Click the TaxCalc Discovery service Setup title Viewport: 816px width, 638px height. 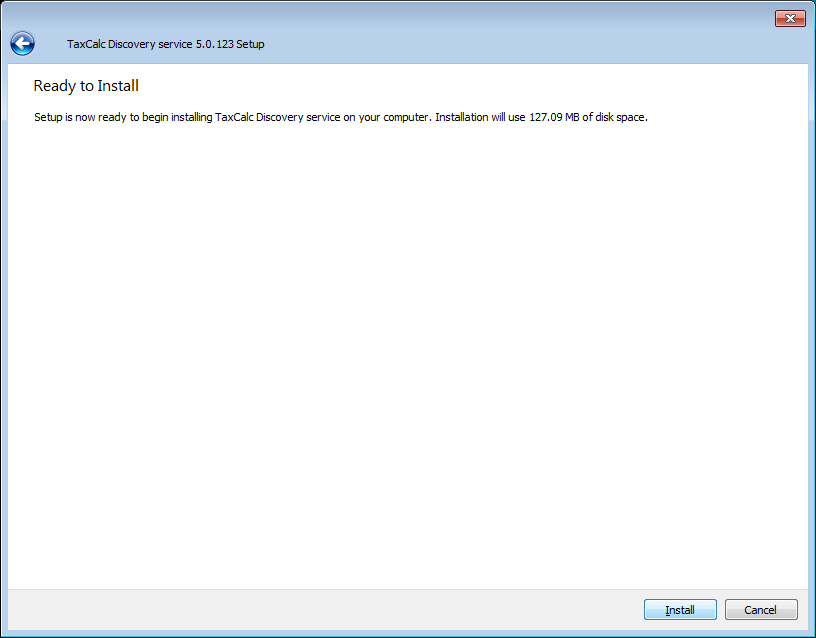(x=165, y=44)
